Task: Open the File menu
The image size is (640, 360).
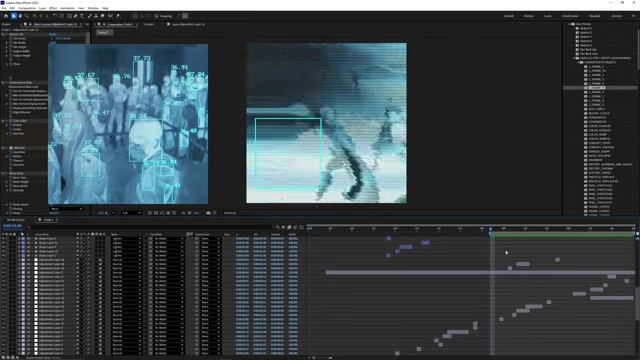Action: (x=4, y=8)
